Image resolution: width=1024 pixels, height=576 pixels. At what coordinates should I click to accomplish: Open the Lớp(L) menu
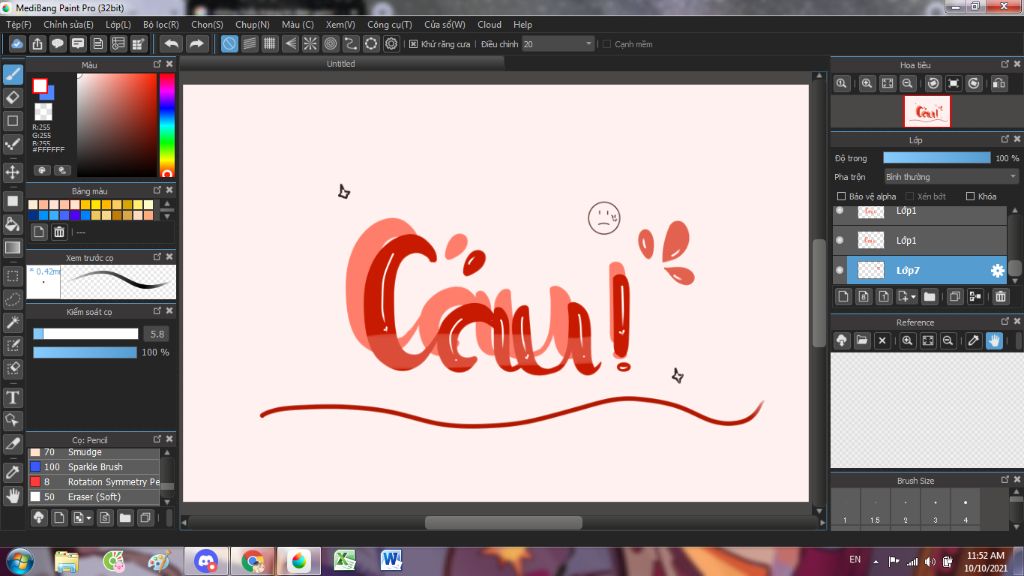coord(118,24)
